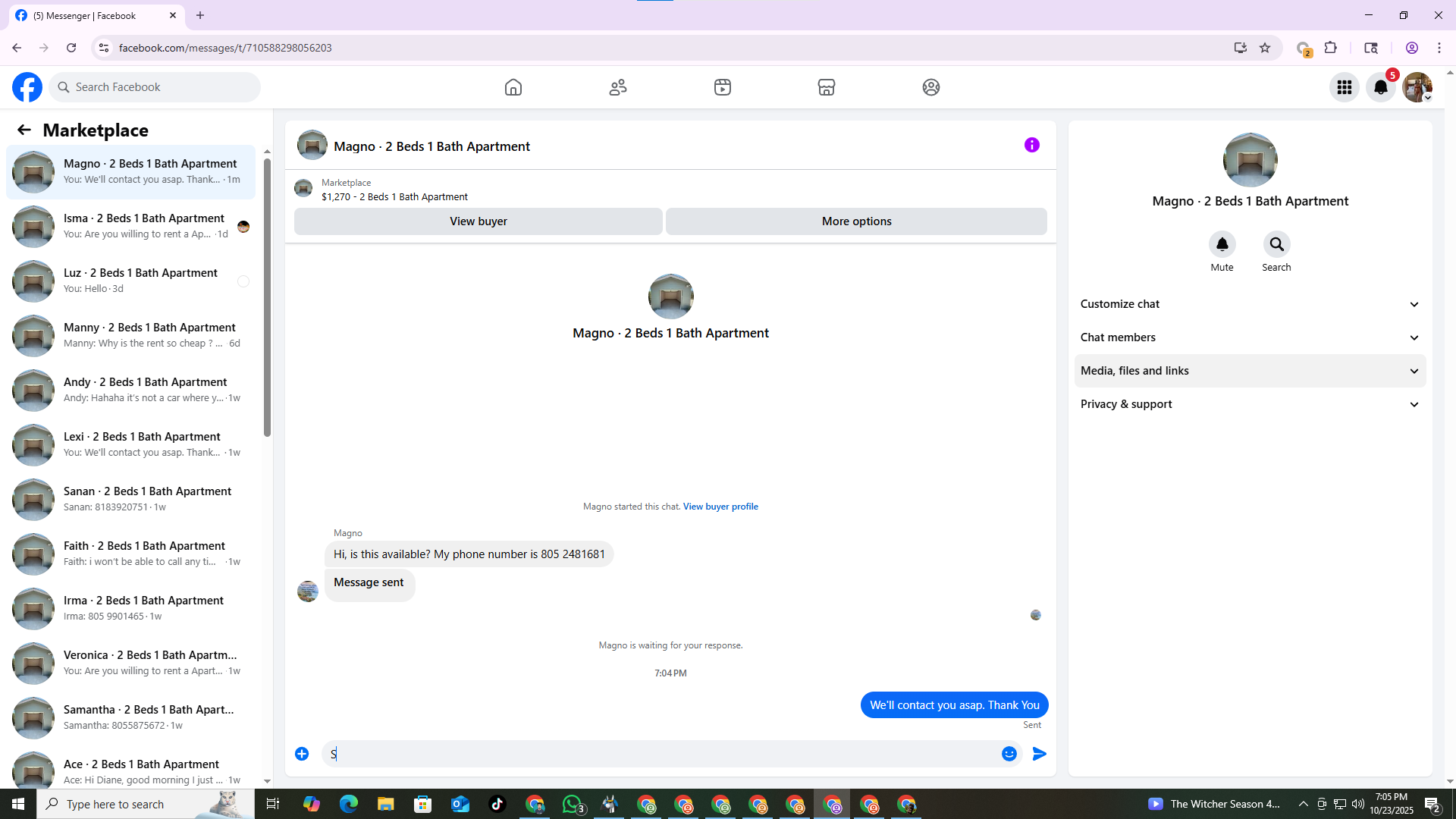Click the View buyer button
The height and width of the screenshot is (819, 1456).
point(479,221)
